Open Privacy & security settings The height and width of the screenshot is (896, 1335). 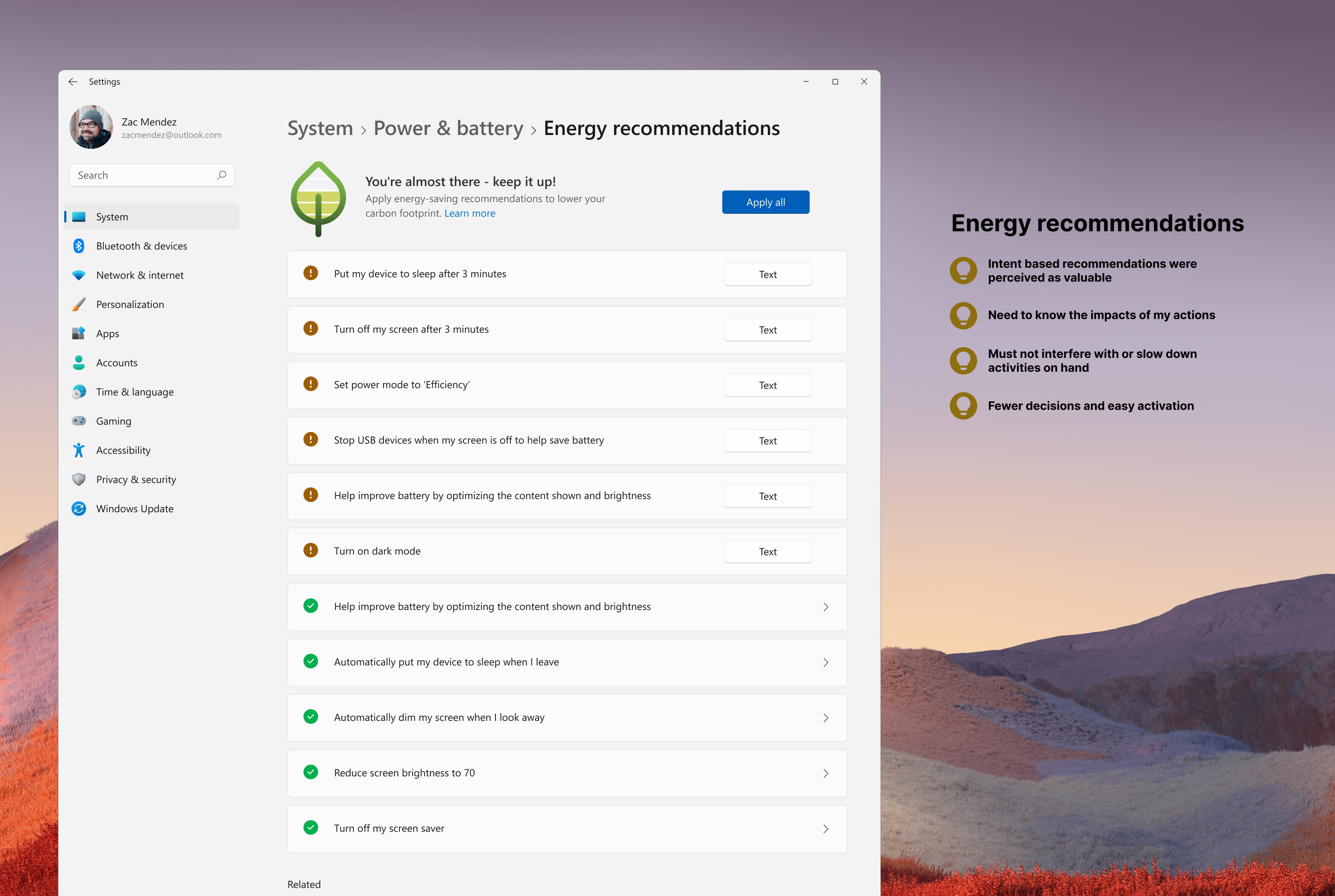[152, 479]
